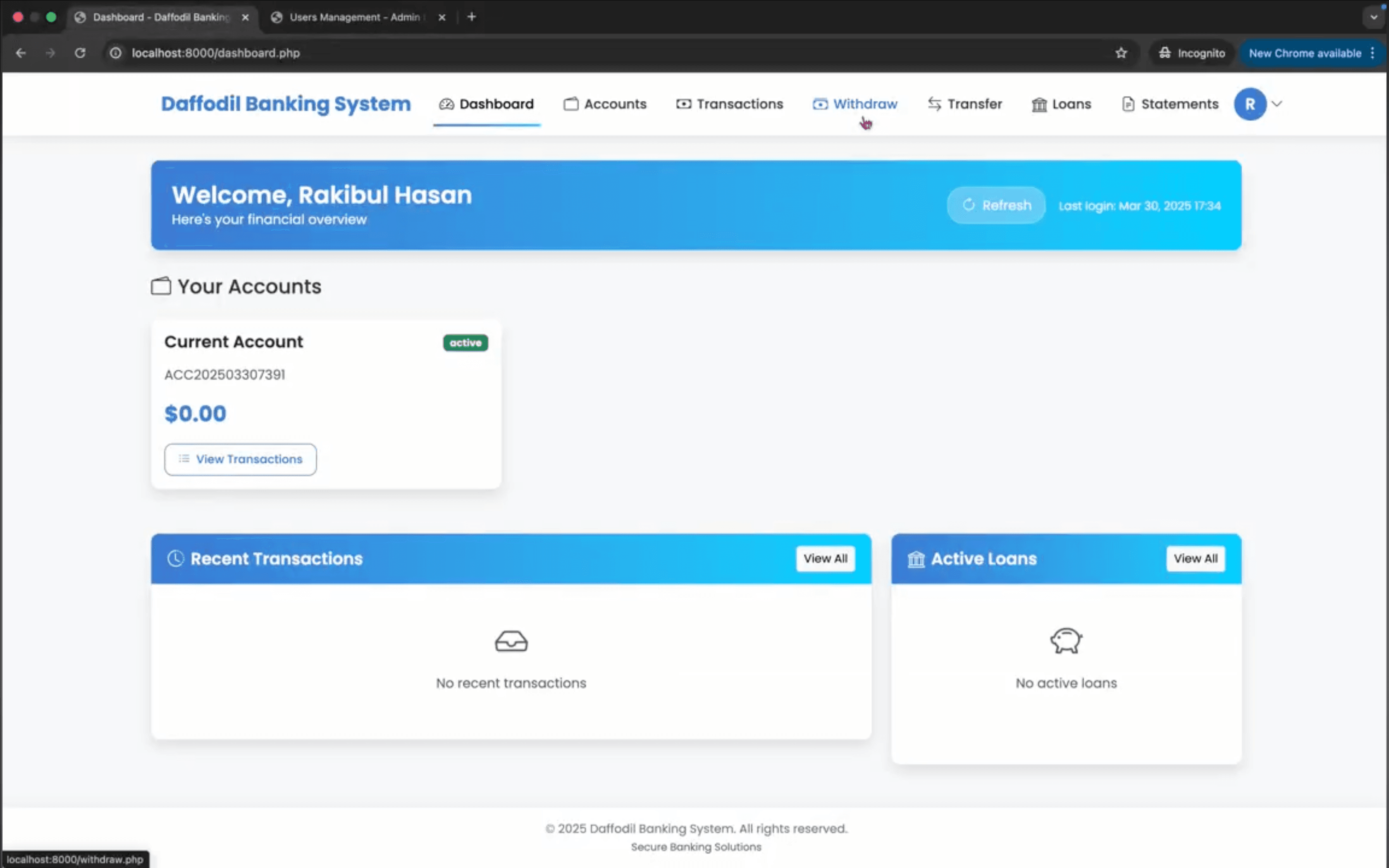Image resolution: width=1389 pixels, height=868 pixels.
Task: Open a new tab with plus icon
Action: click(x=471, y=17)
